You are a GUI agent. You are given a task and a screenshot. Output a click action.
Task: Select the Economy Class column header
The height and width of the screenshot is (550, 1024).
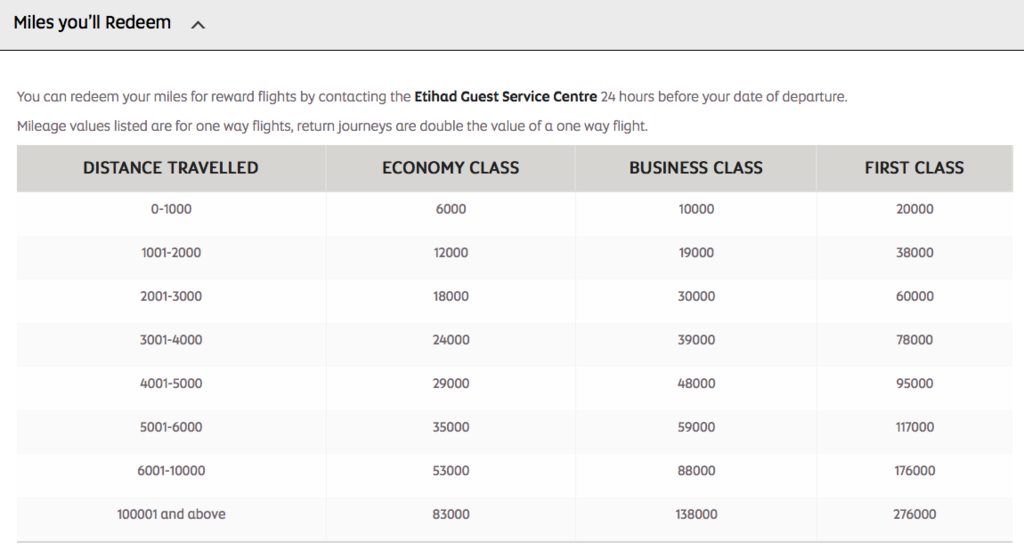(x=451, y=168)
